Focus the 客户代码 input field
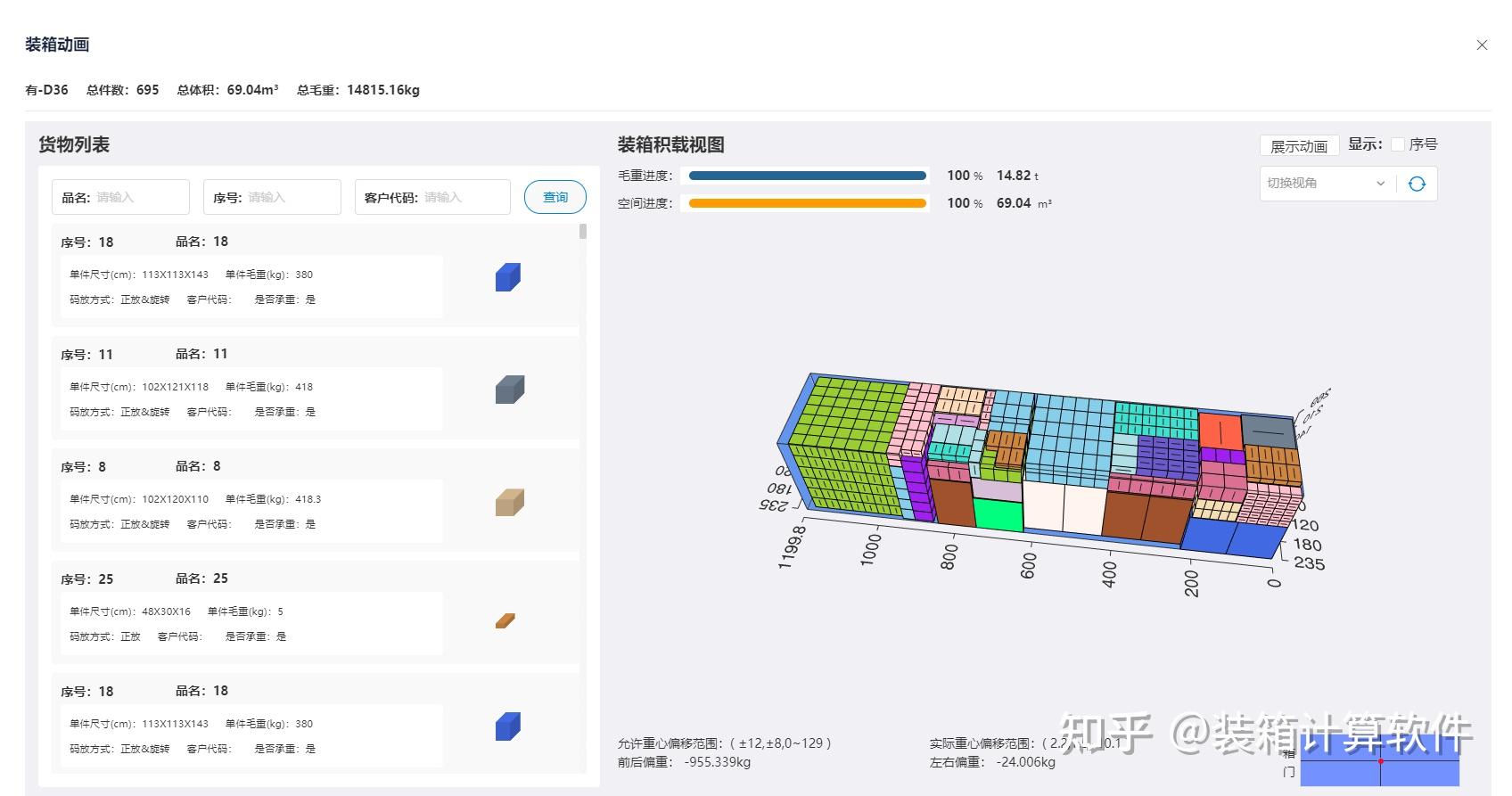1512x796 pixels. [432, 197]
